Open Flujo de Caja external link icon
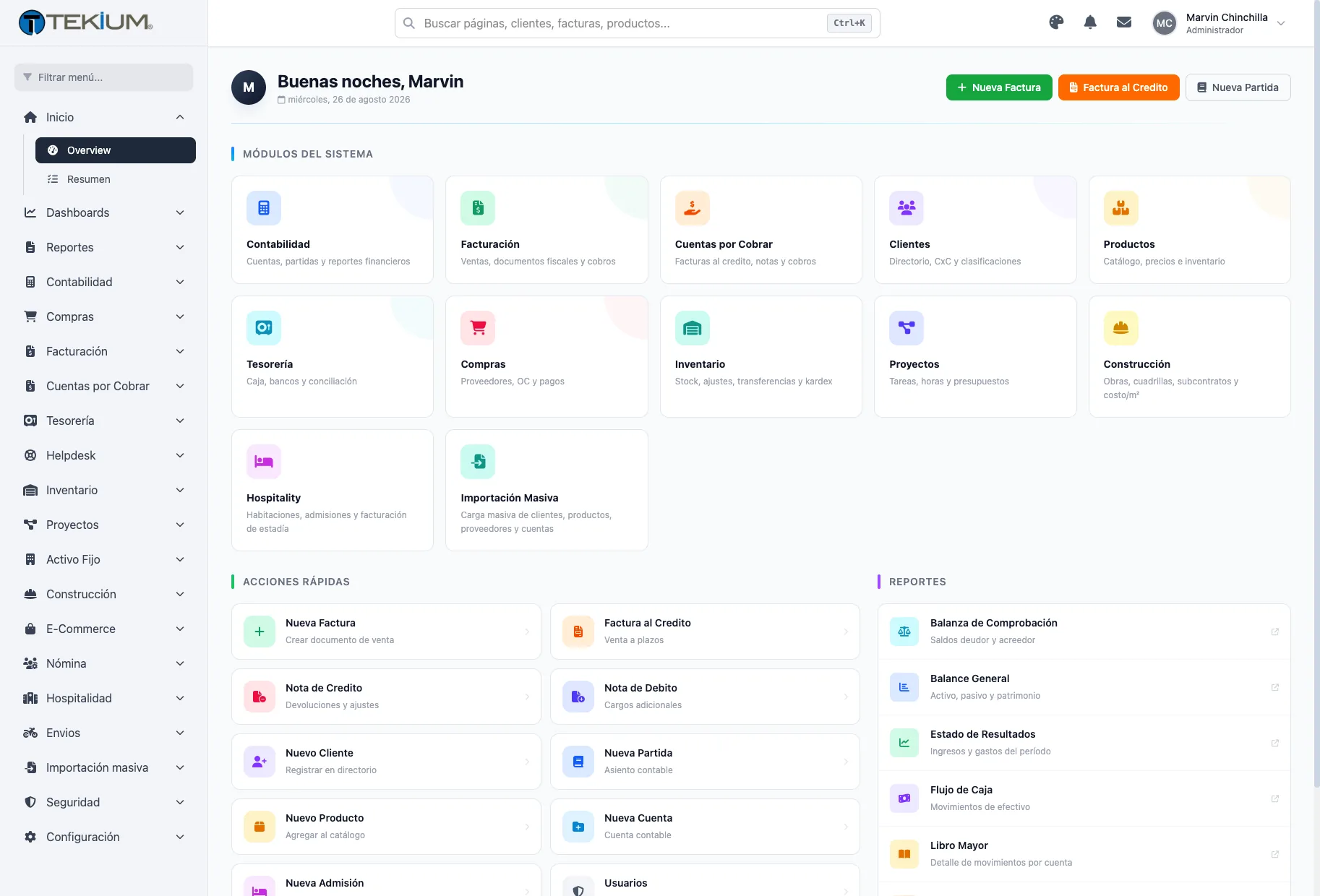Viewport: 1320px width, 896px height. click(1275, 798)
